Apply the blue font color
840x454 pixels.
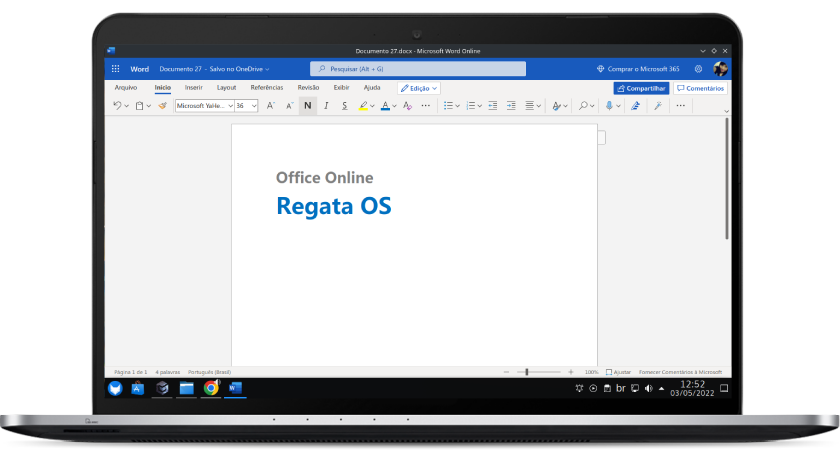(x=385, y=106)
